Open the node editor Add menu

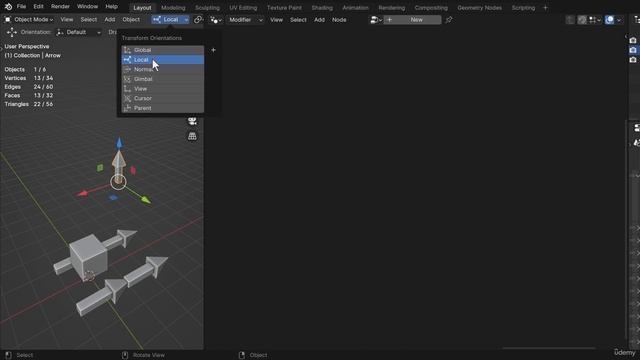[x=319, y=20]
